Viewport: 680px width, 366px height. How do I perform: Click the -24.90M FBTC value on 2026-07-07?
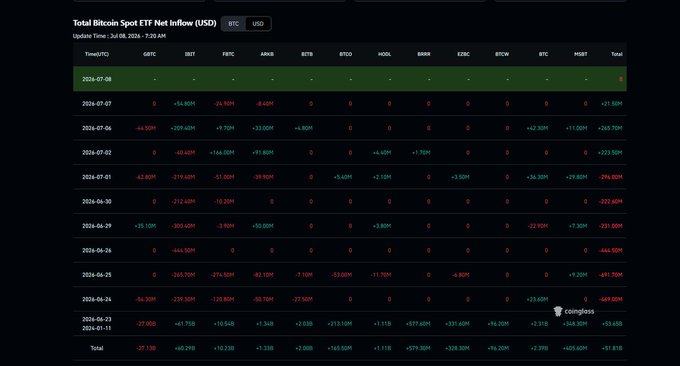tap(224, 104)
